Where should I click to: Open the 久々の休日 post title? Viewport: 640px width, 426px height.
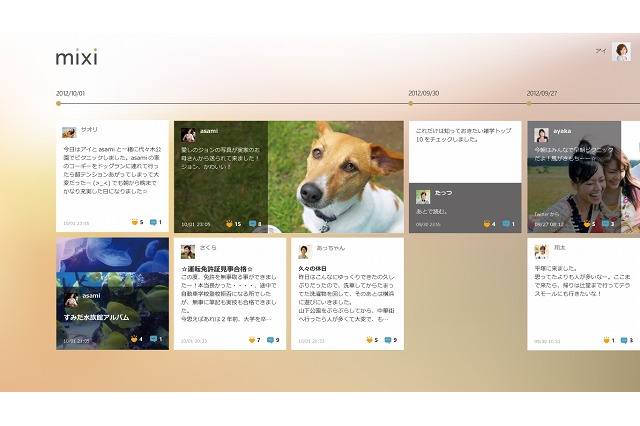[x=312, y=268]
